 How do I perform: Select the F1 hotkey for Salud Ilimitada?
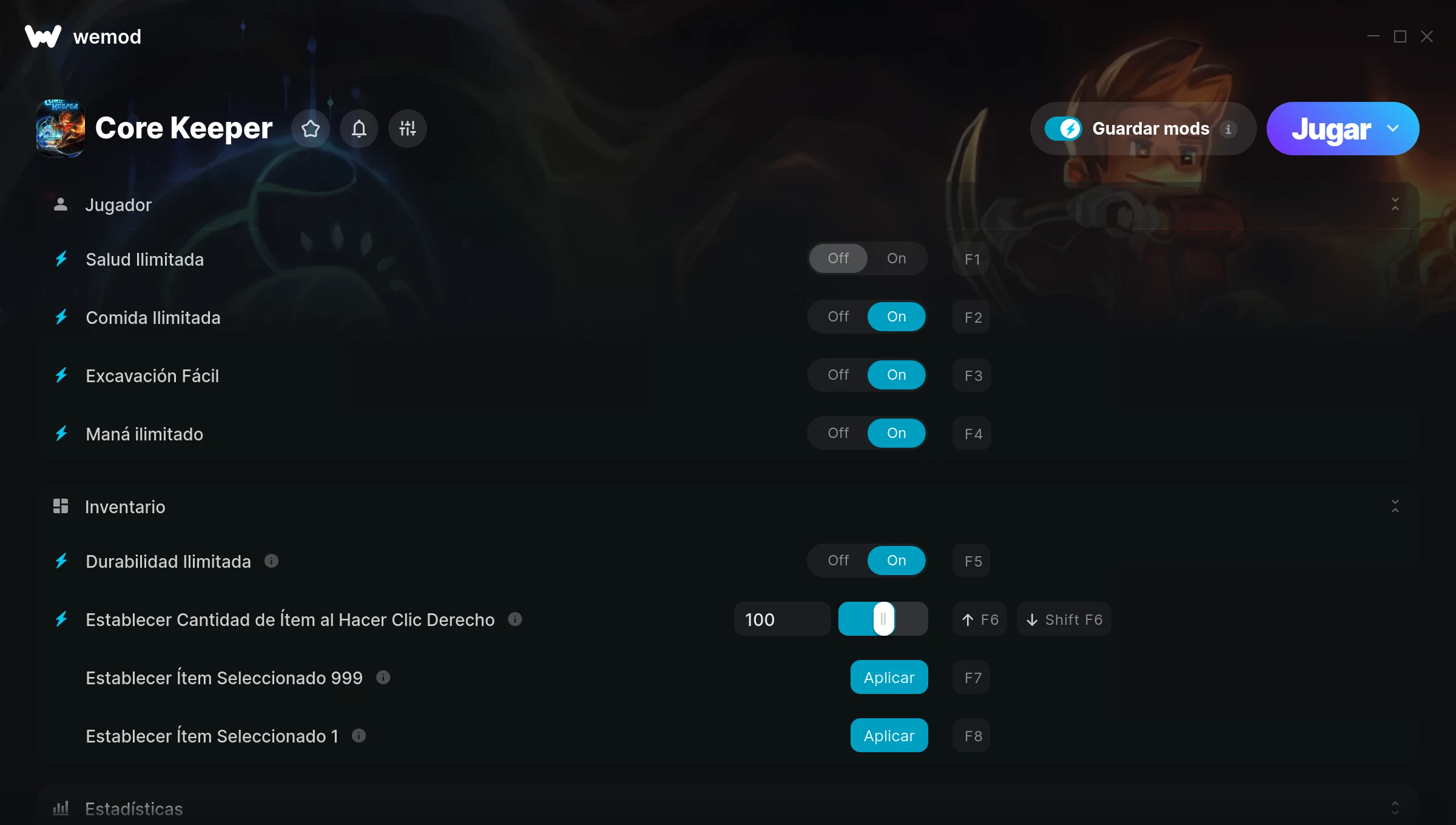[972, 259]
